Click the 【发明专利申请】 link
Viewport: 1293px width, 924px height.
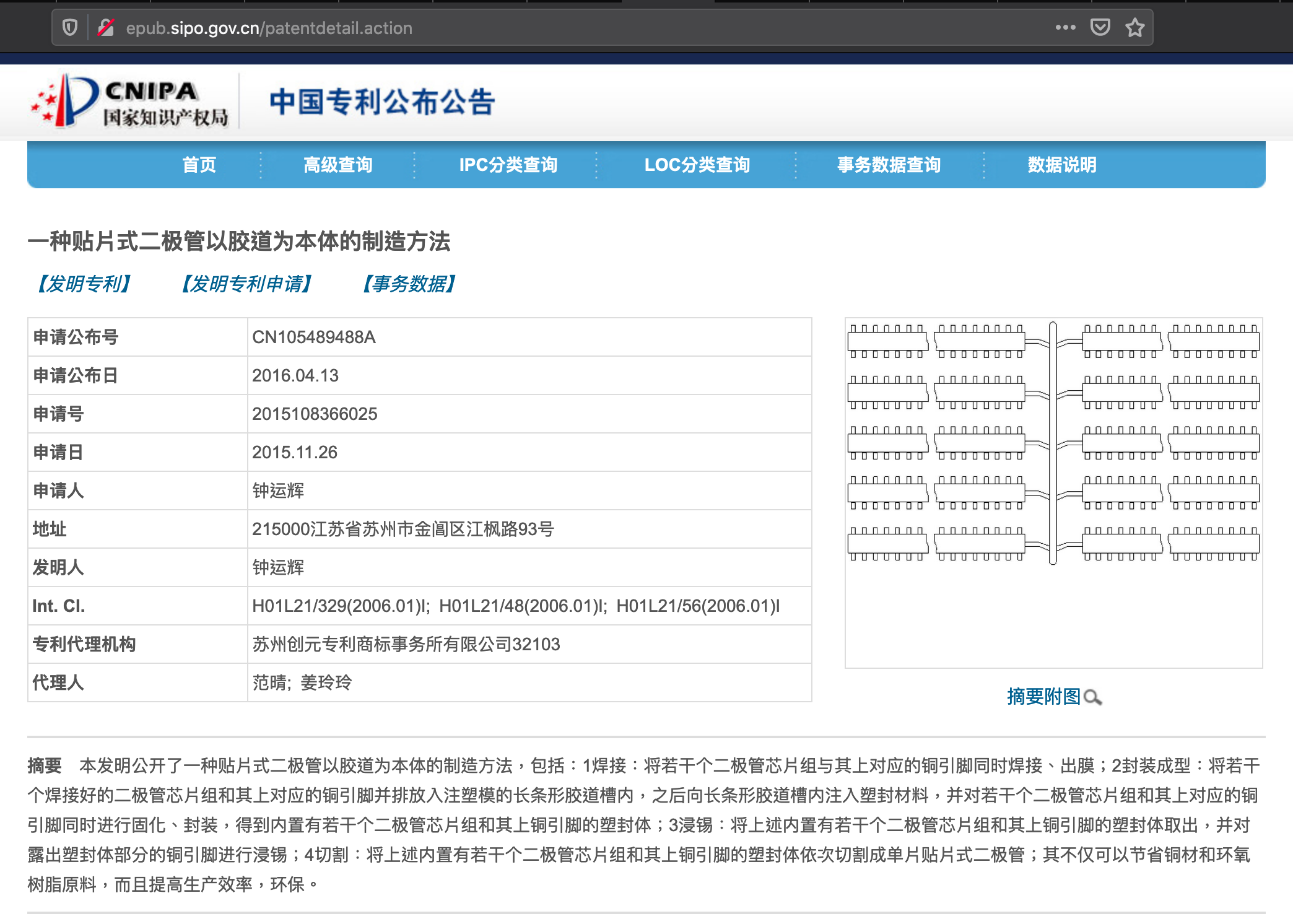[246, 284]
